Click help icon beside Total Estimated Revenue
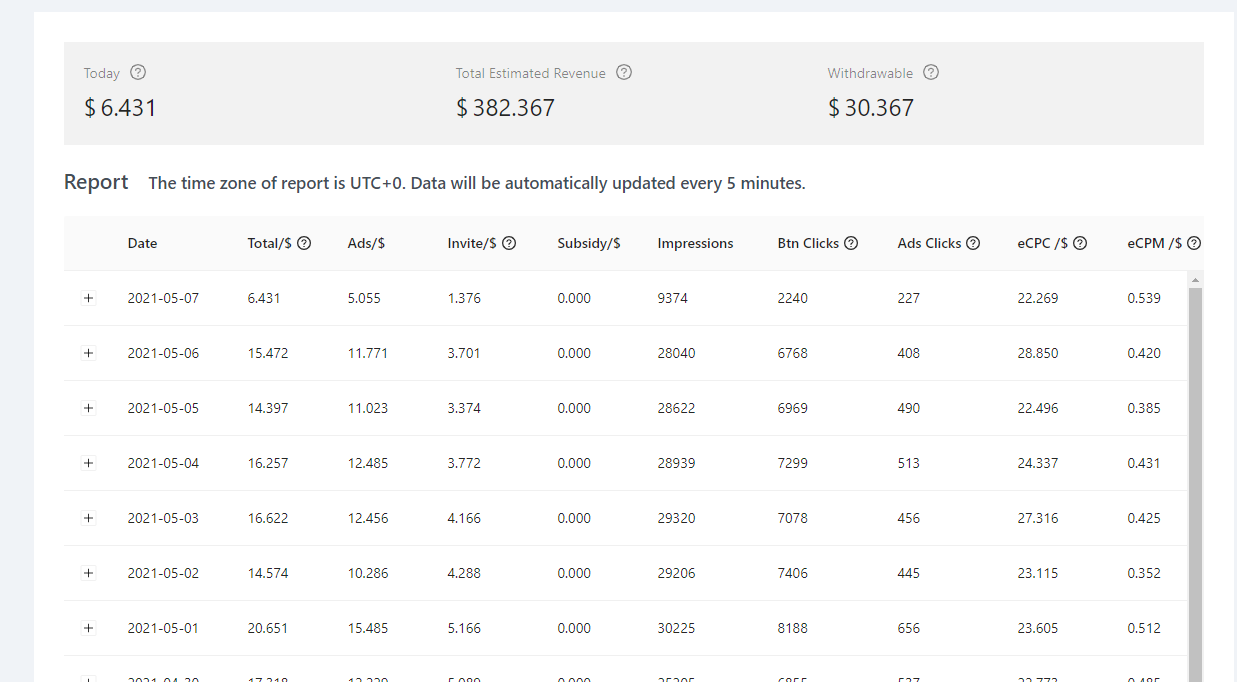This screenshot has width=1237, height=682. pyautogui.click(x=624, y=72)
